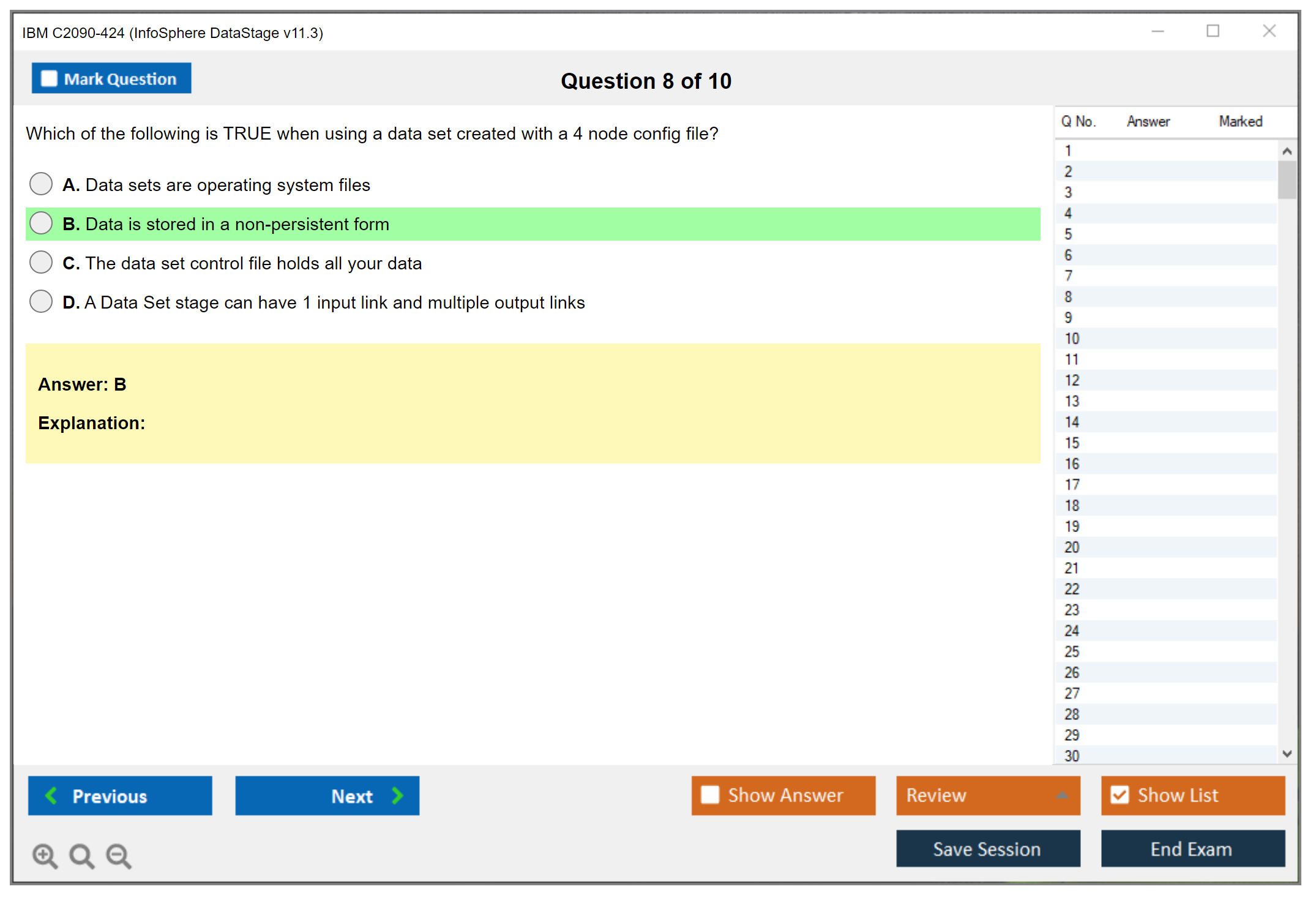
Task: Select option A about operating system files
Action: pos(41,184)
